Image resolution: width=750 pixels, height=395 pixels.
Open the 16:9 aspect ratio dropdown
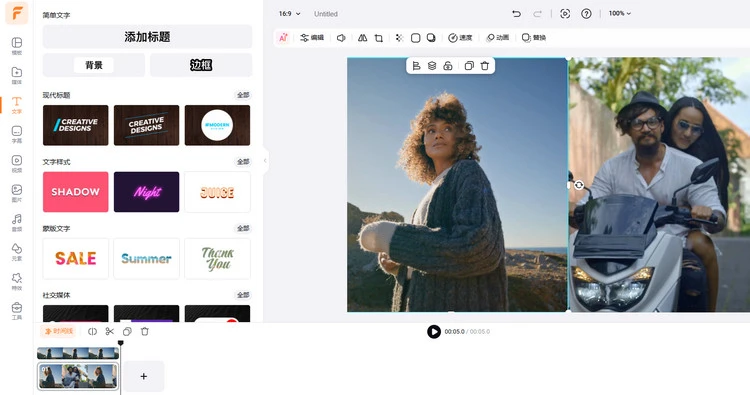[x=289, y=13]
